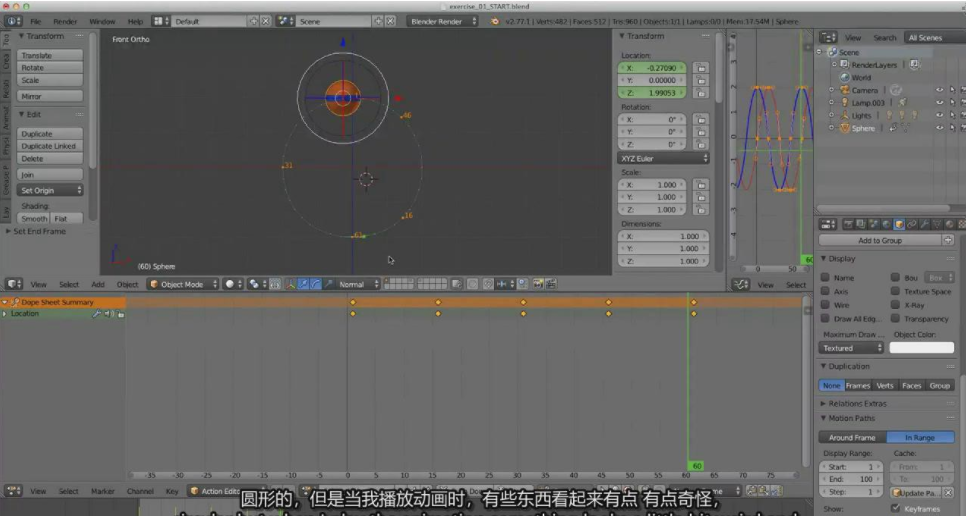This screenshot has width=966, height=516.
Task: Click the Translate button in Transform panel
Action: 50,55
